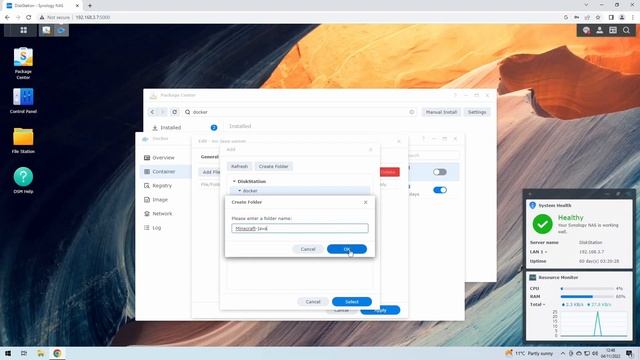The width and height of the screenshot is (640, 360).
Task: Switch to the Docker taskbar app icon
Action: tap(61, 30)
